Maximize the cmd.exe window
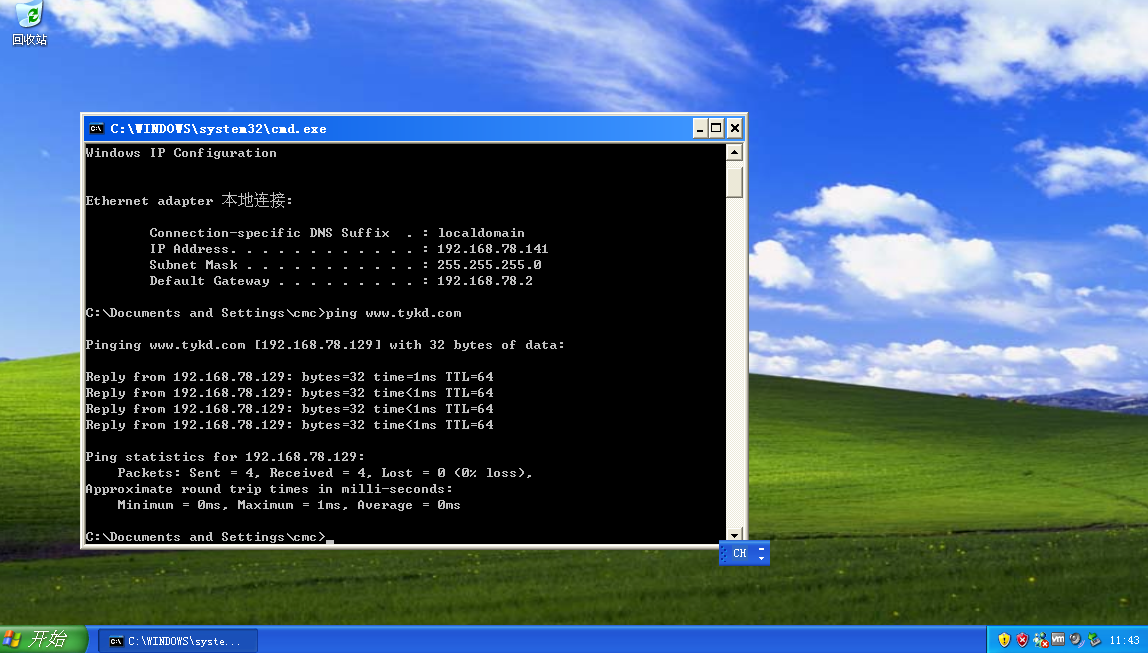The width and height of the screenshot is (1148, 653). [x=716, y=129]
